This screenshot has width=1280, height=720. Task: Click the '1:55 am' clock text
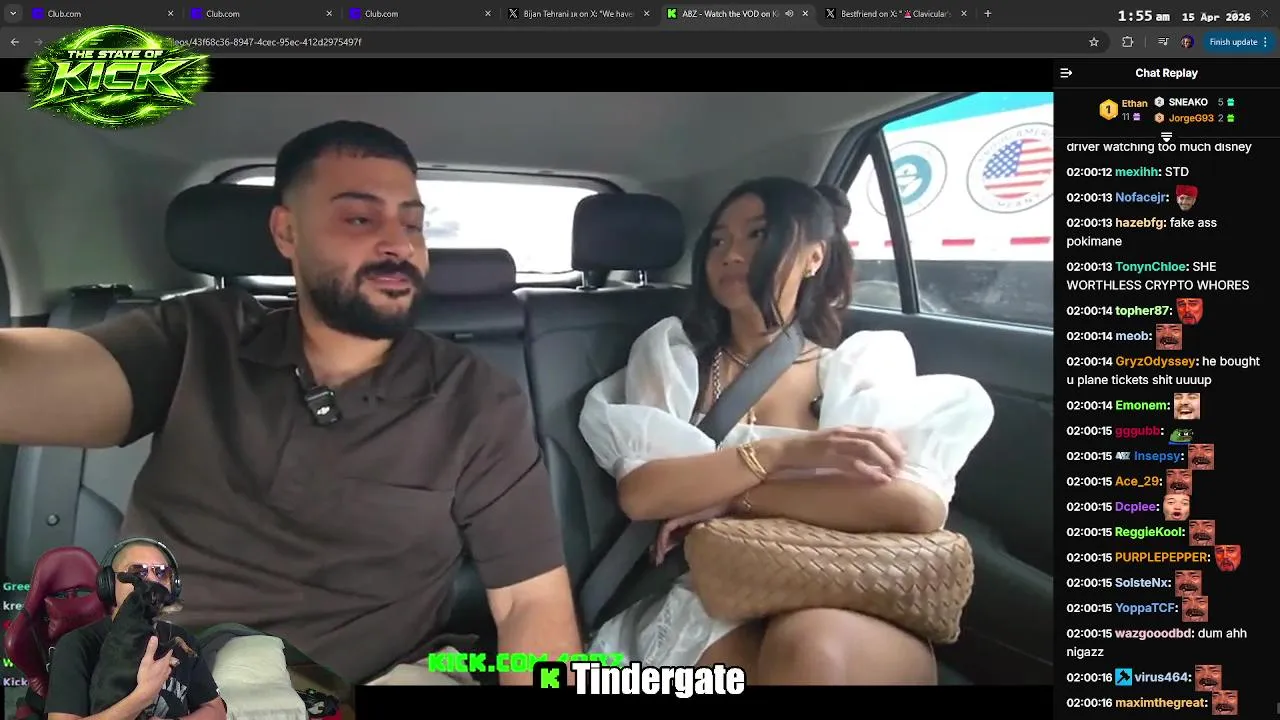[1143, 16]
